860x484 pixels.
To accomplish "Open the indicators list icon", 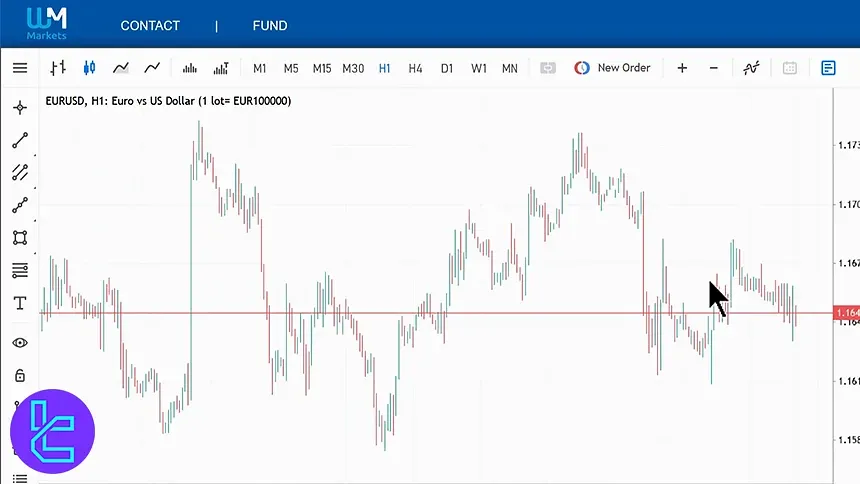I will point(751,68).
